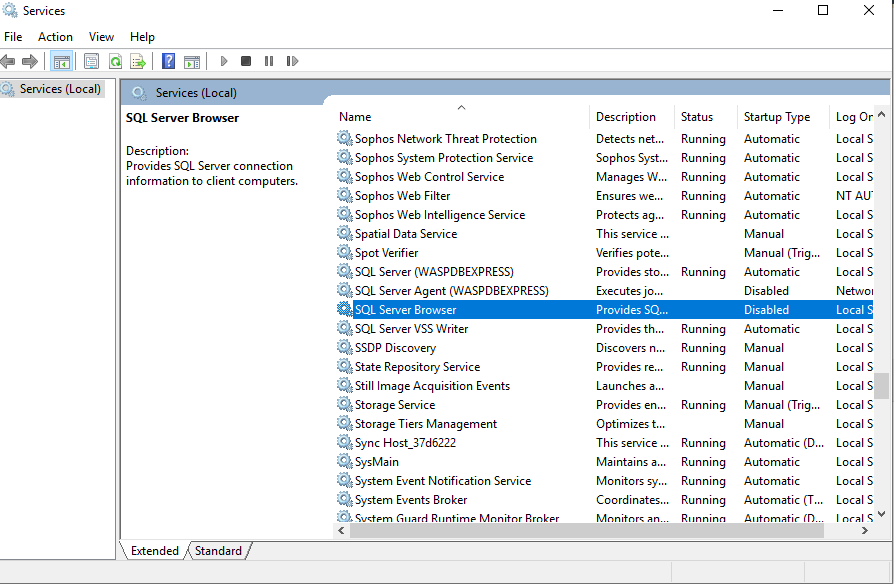Image resolution: width=894 pixels, height=584 pixels.
Task: Click Manual (Trig... startup type of Spot Verifier
Action: pyautogui.click(x=782, y=253)
